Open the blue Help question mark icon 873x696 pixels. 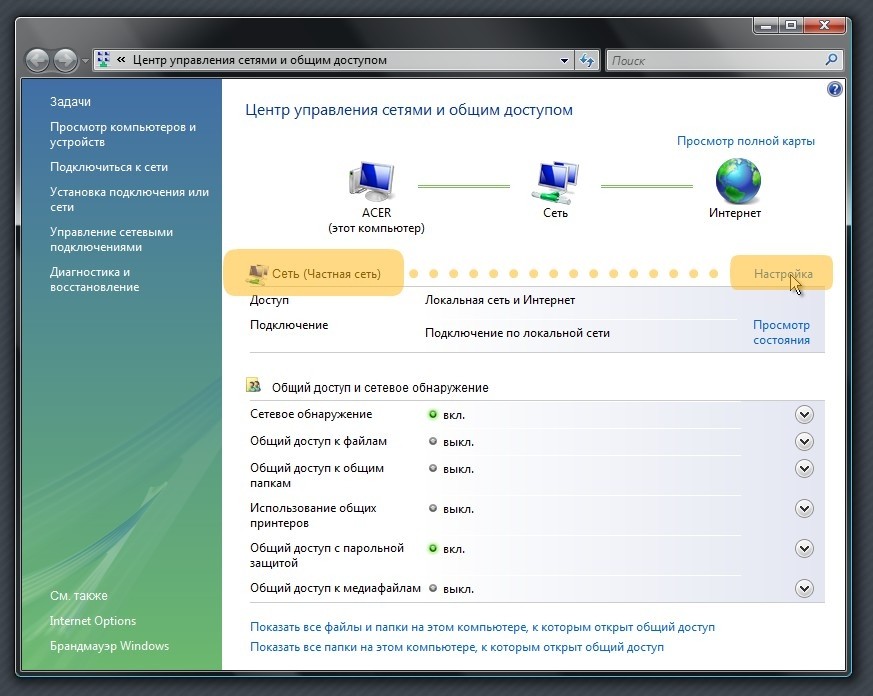tap(835, 89)
